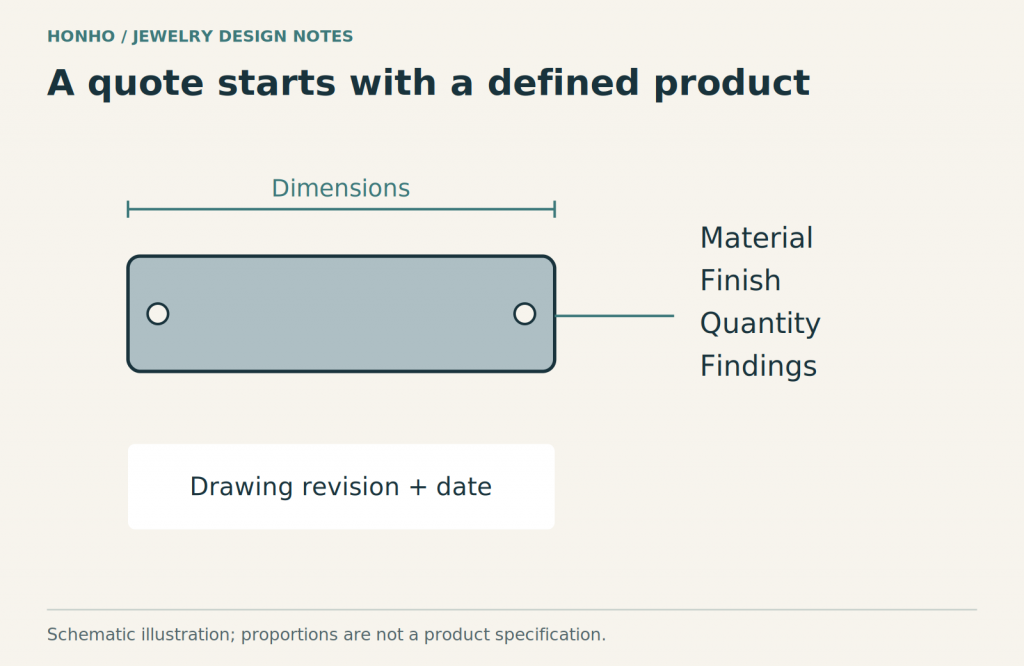Click the connector line beside the plate

pos(615,316)
